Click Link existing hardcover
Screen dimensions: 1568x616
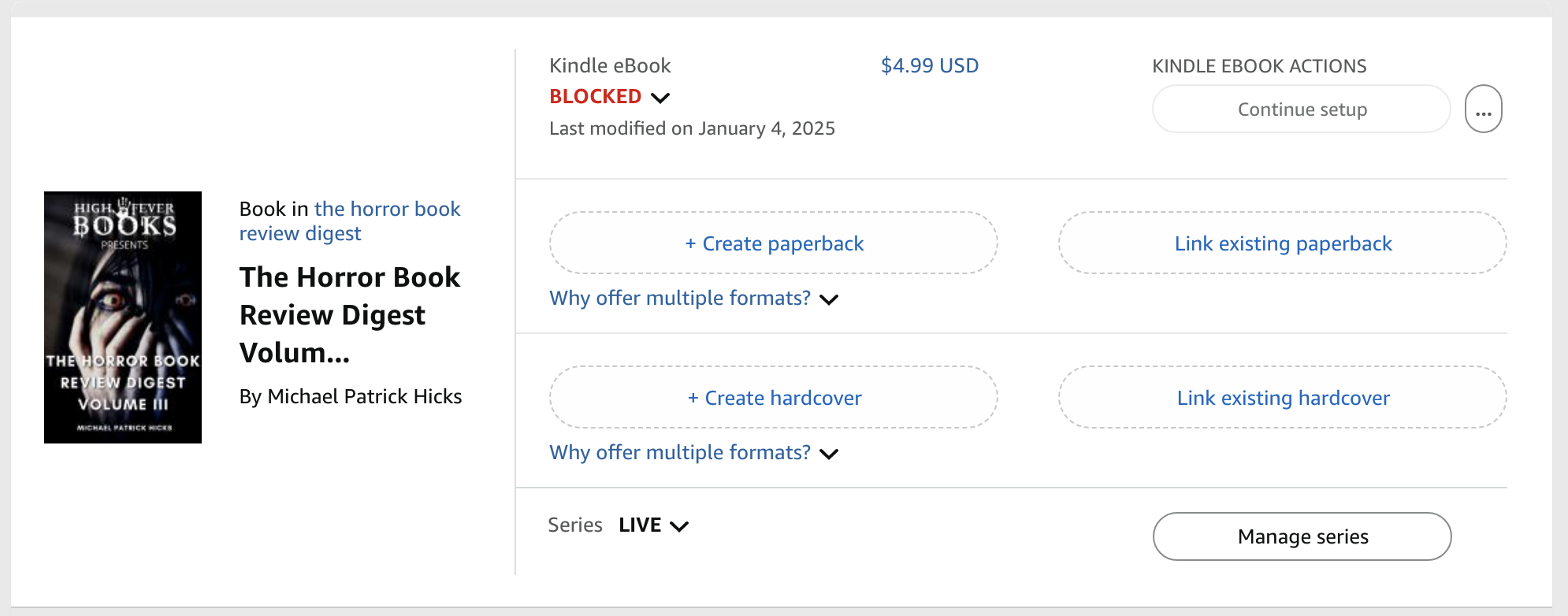(x=1282, y=398)
